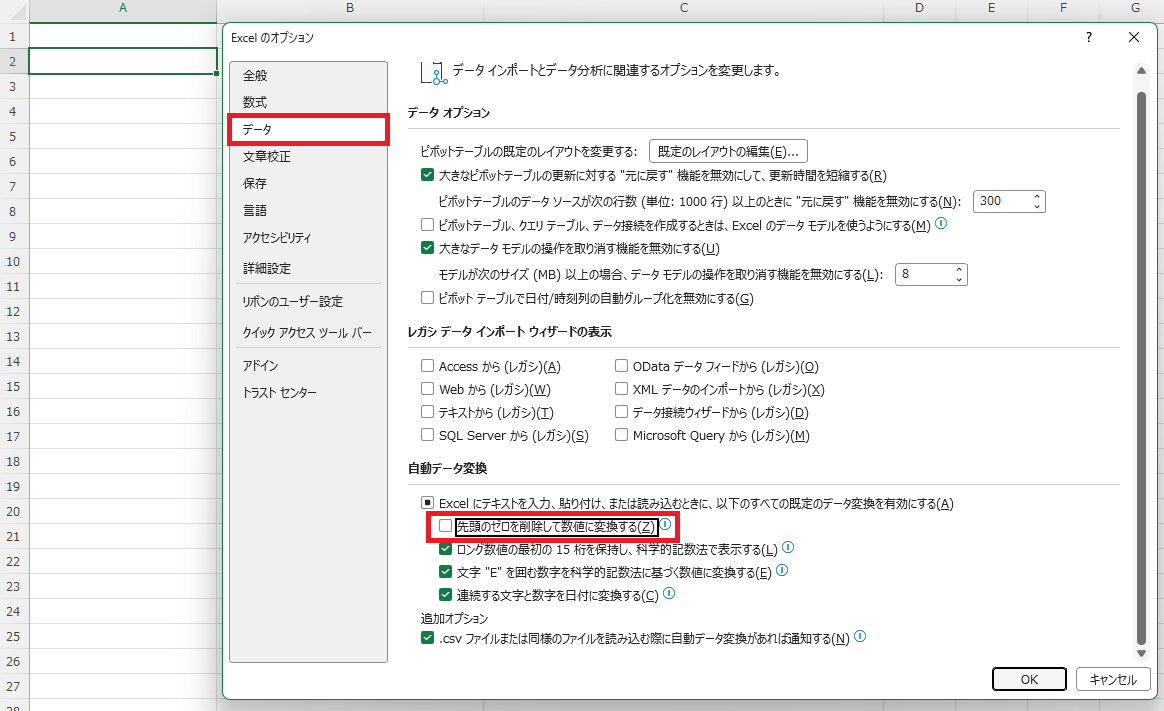Open リボンのユーザー設定 category
Screen dimensions: 1164x711
309,301
